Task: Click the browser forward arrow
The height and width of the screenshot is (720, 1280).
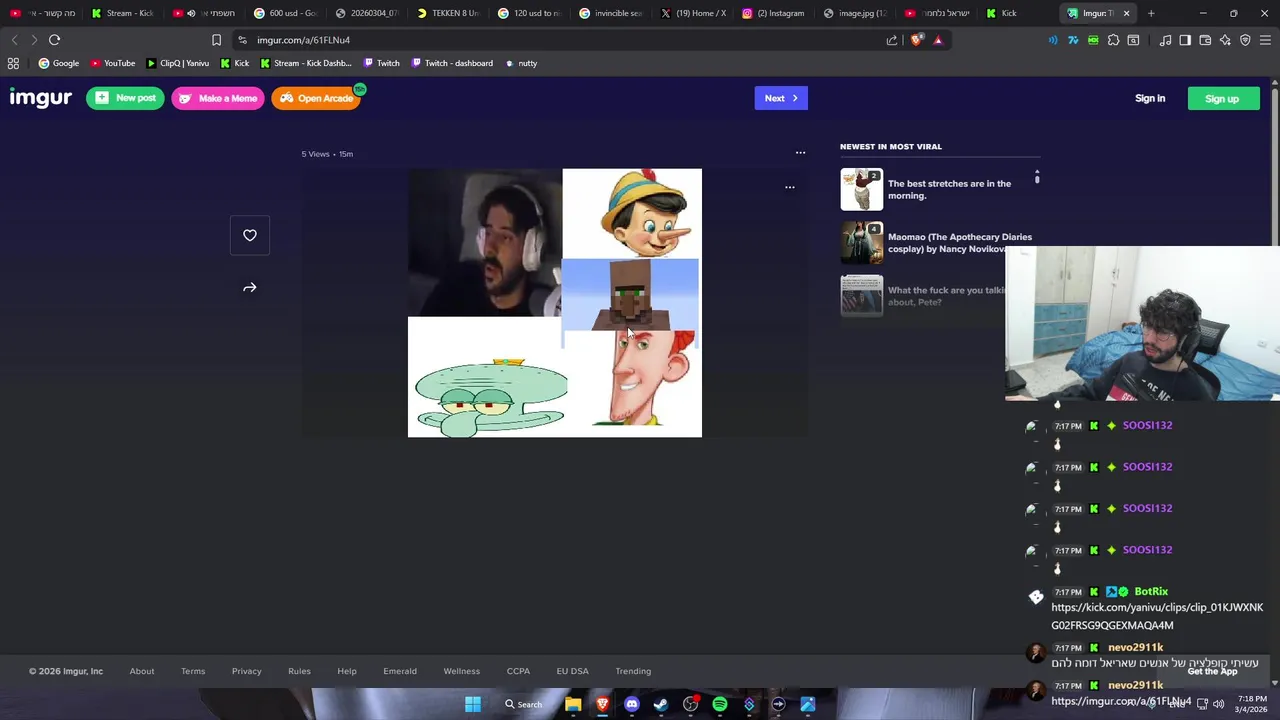Action: (x=33, y=40)
